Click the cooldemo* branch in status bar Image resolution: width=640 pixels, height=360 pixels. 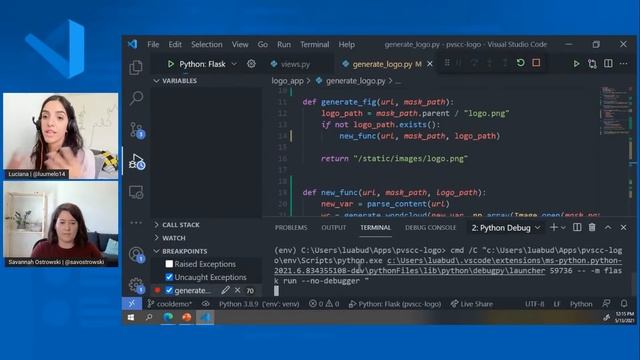coord(169,304)
